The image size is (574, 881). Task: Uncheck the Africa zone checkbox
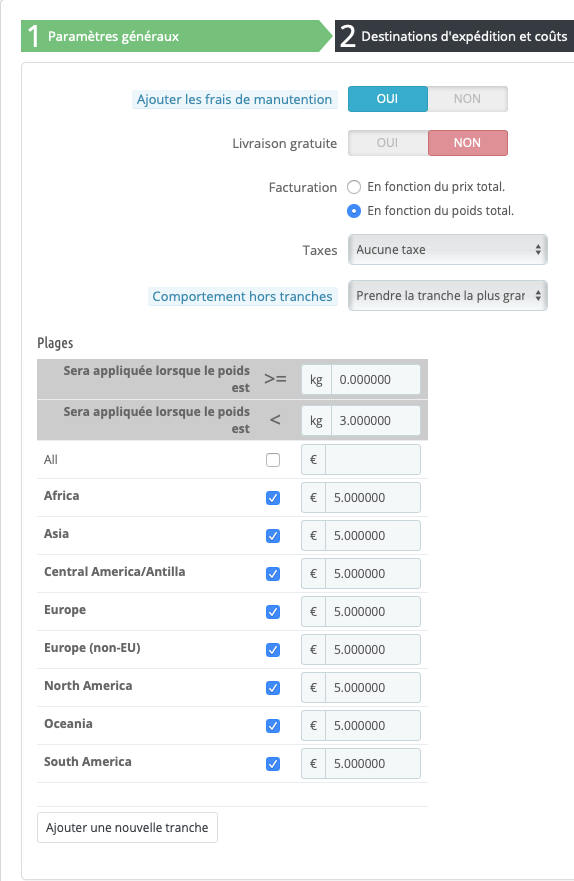point(273,498)
